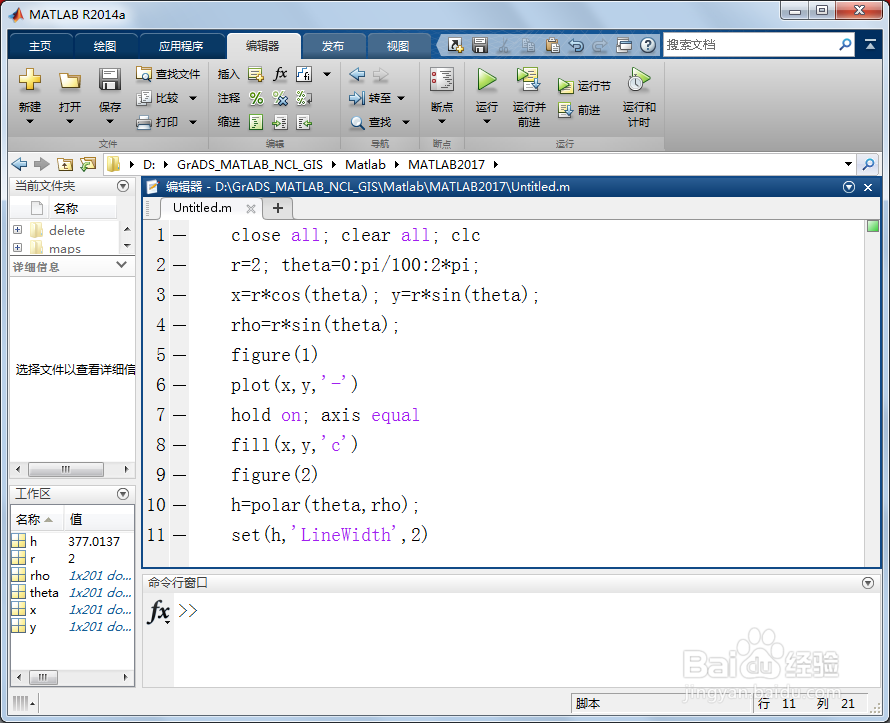Close the Untitled.m tab

tap(251, 209)
